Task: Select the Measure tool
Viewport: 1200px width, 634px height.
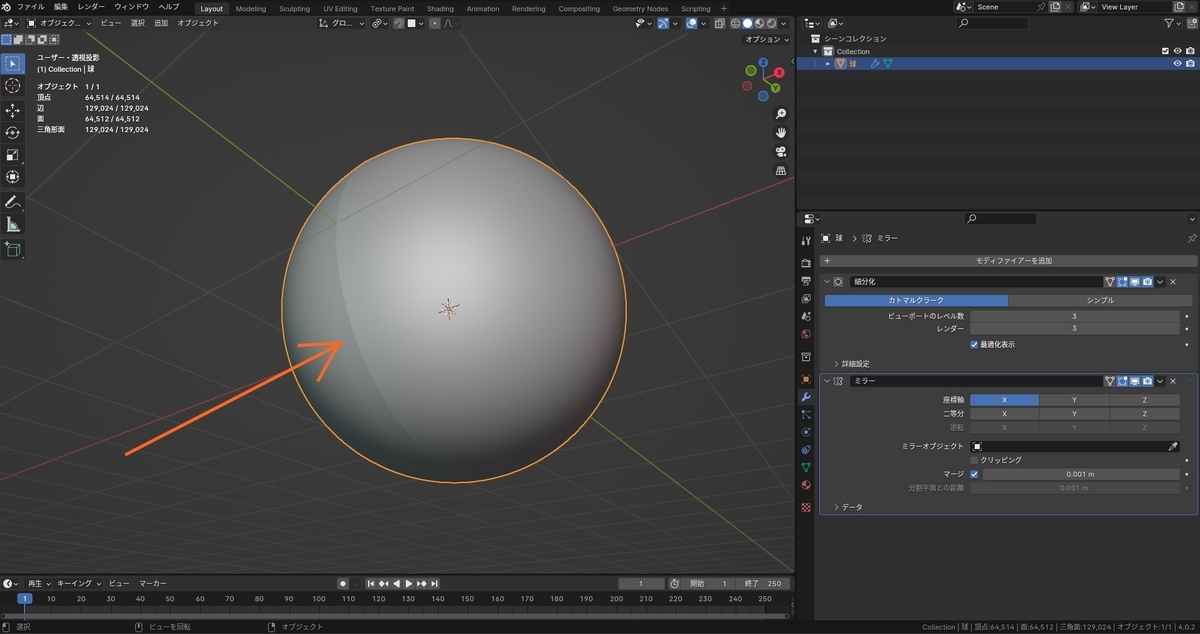Action: pyautogui.click(x=13, y=225)
